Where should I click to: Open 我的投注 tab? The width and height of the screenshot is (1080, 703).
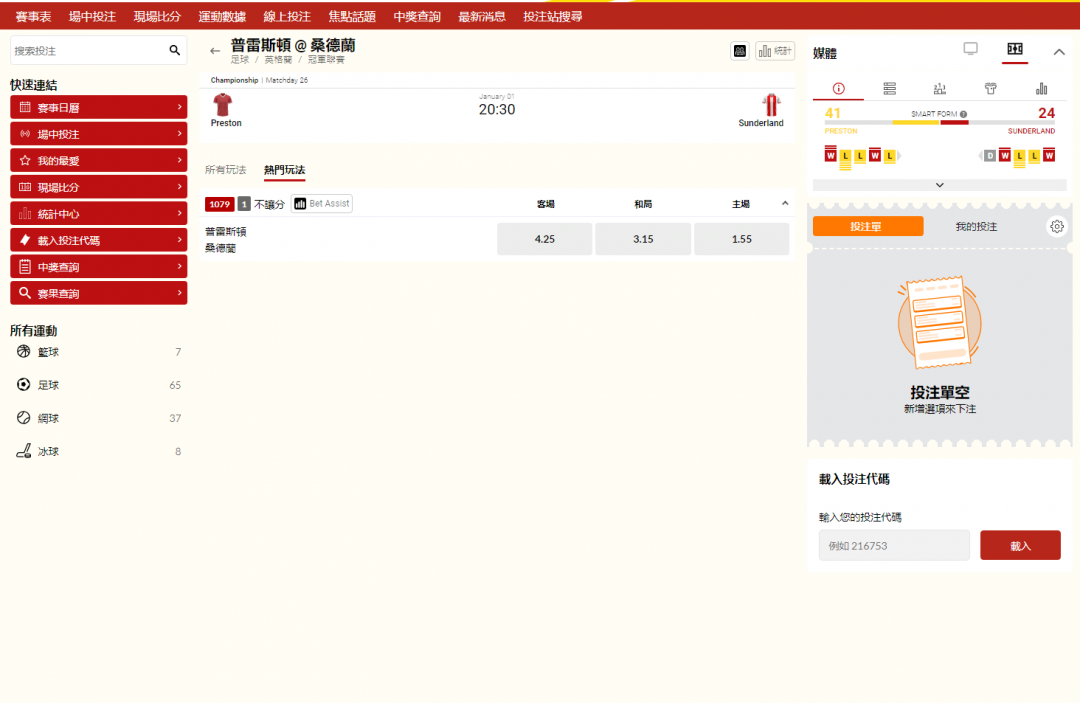[x=975, y=227]
